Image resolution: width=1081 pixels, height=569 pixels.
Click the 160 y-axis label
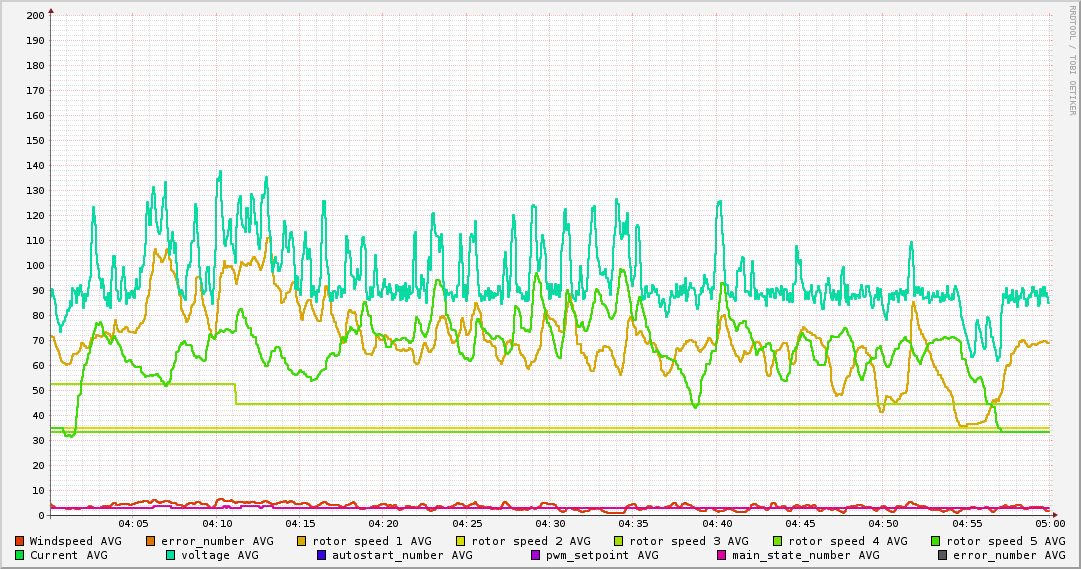(x=35, y=115)
